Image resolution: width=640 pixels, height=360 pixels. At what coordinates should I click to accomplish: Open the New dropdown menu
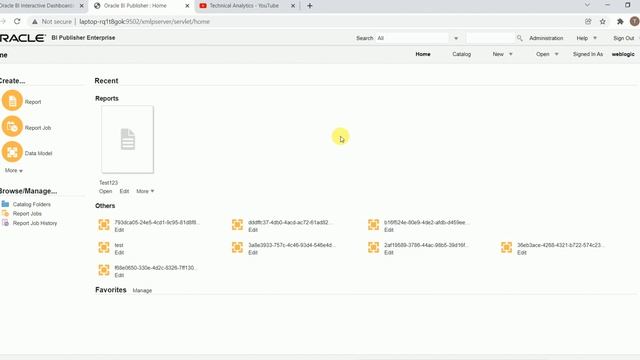(x=502, y=54)
